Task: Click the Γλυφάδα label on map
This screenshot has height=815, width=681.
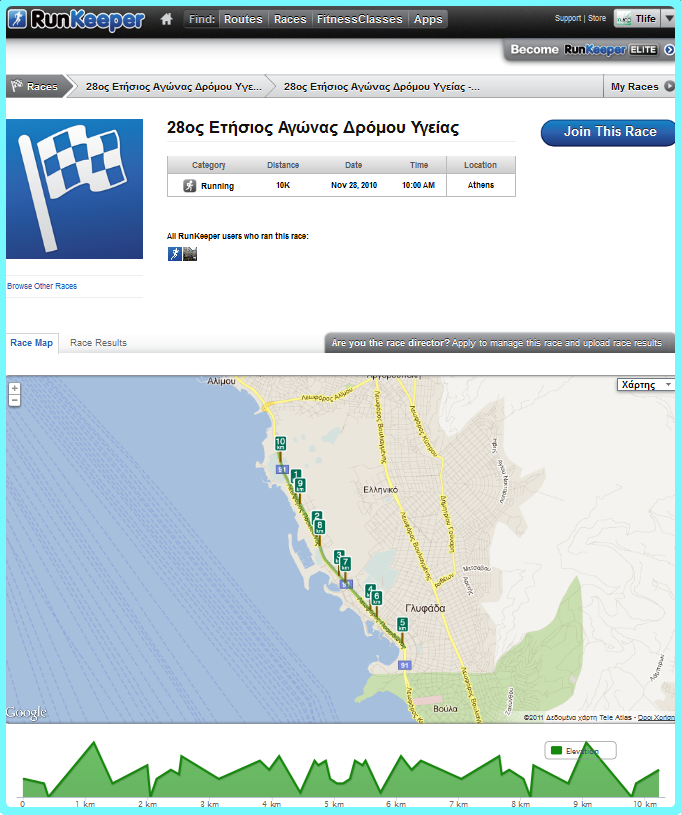Action: point(425,608)
